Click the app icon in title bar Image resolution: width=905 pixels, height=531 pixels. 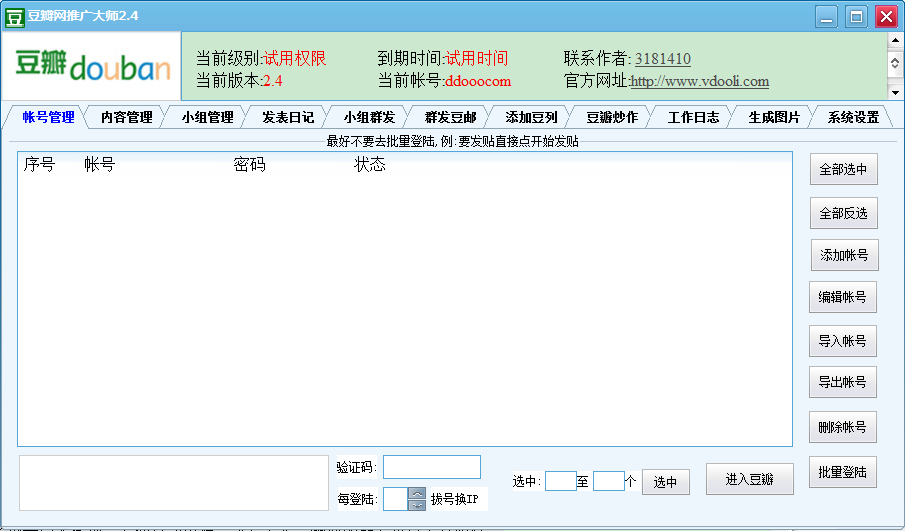pos(14,17)
